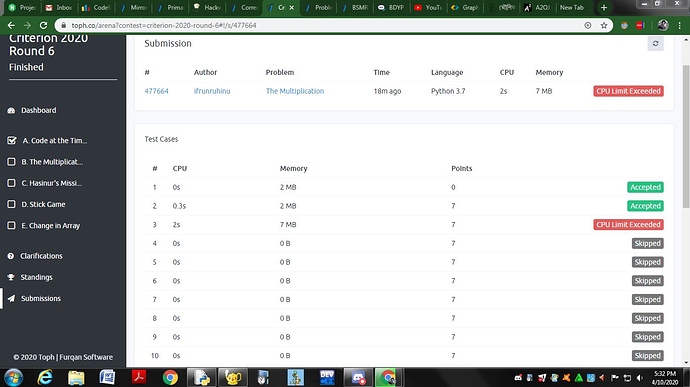Refresh the submission with the reload button

[x=655, y=44]
